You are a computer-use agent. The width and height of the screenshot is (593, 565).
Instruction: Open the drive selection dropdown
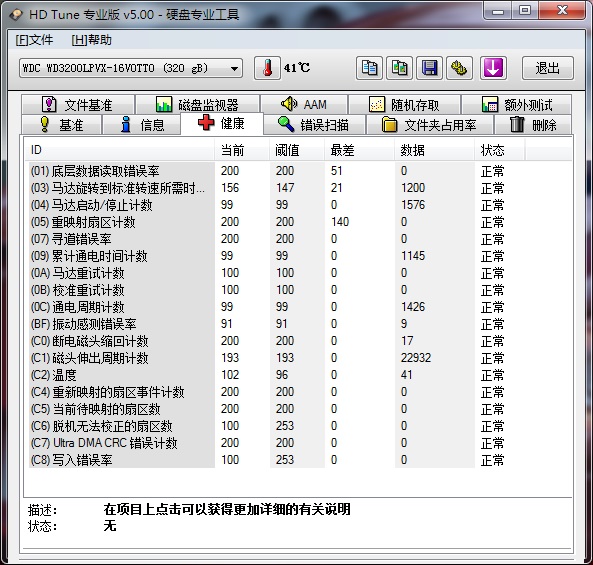[131, 68]
